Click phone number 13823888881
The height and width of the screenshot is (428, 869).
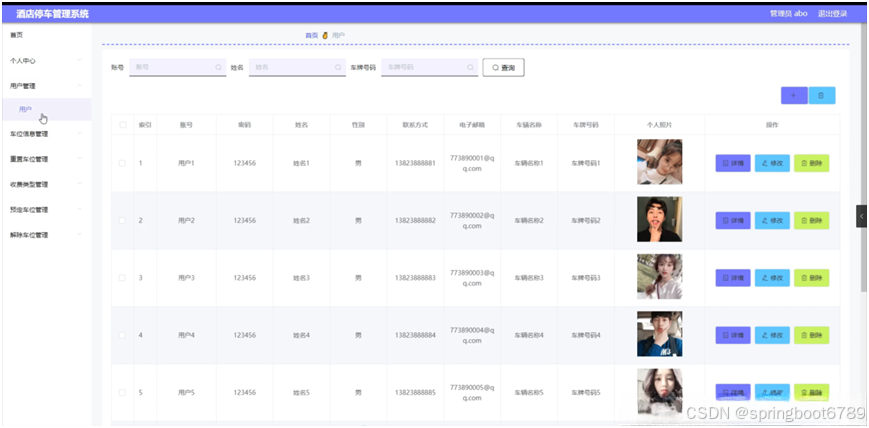pos(415,163)
